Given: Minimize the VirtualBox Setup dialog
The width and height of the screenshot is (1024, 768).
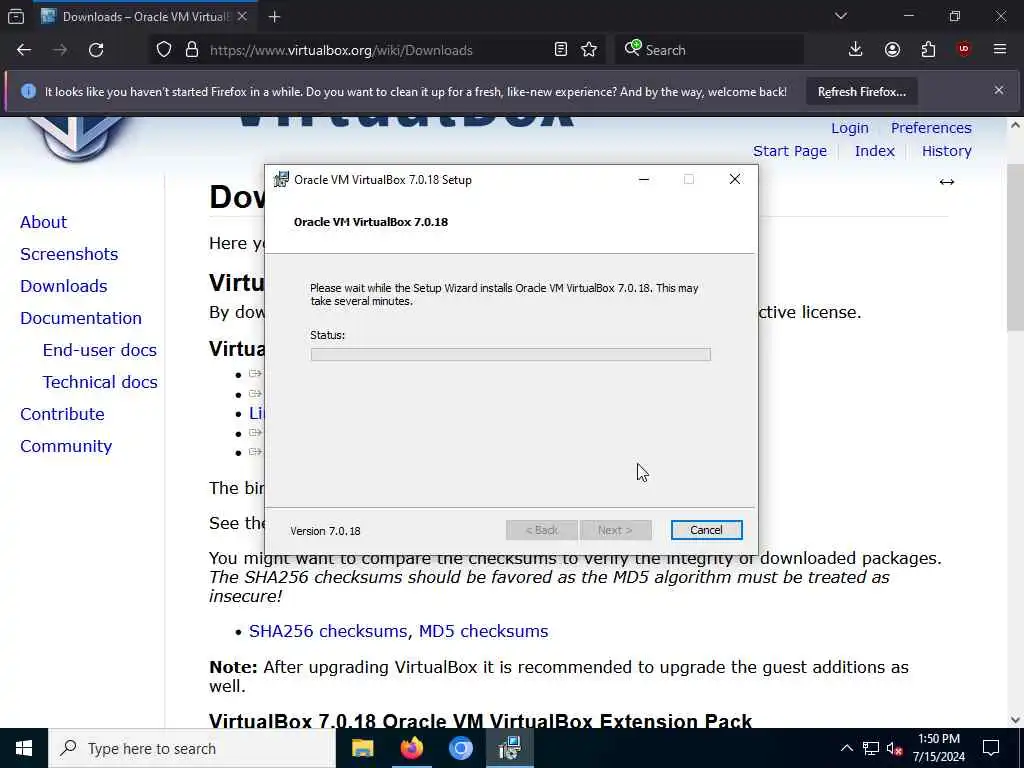Looking at the screenshot, I should pos(643,179).
